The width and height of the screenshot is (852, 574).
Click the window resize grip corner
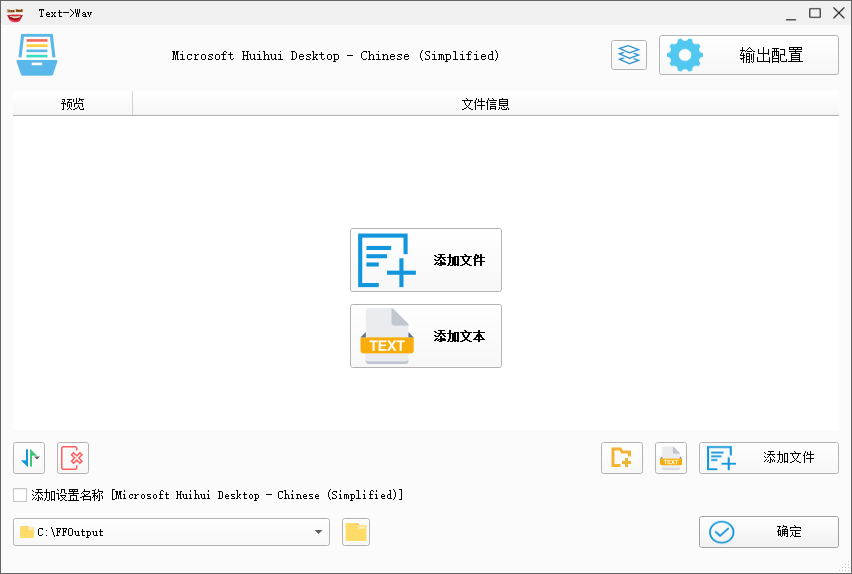(x=844, y=566)
